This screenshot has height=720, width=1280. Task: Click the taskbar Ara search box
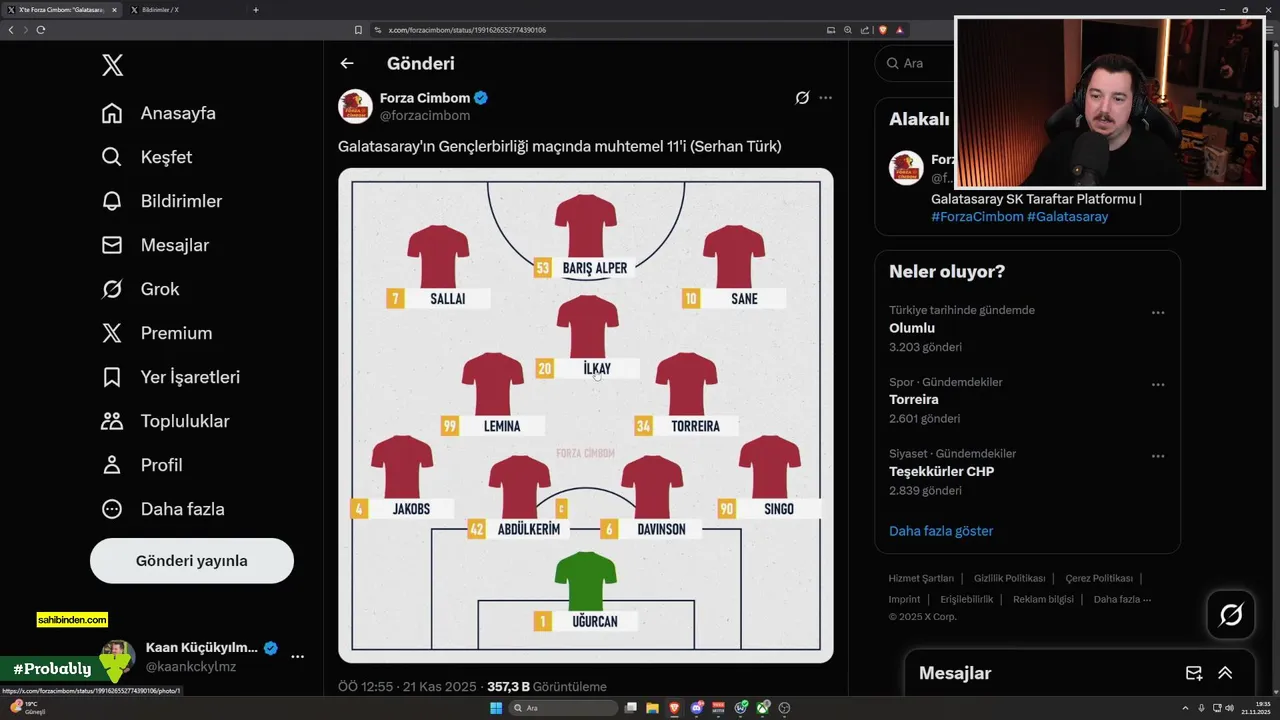(564, 708)
